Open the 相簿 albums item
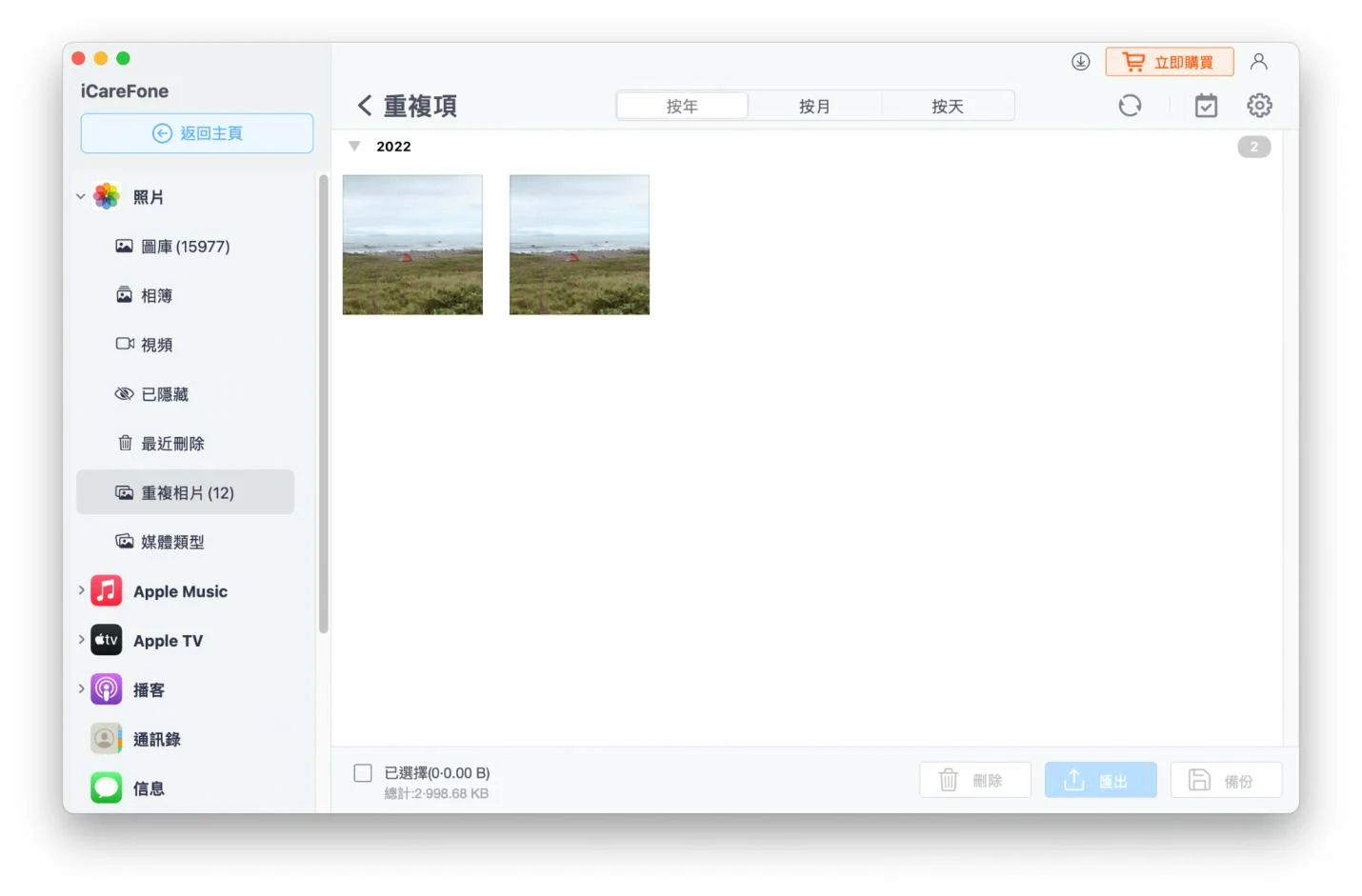The width and height of the screenshot is (1362, 896). pyautogui.click(x=144, y=296)
